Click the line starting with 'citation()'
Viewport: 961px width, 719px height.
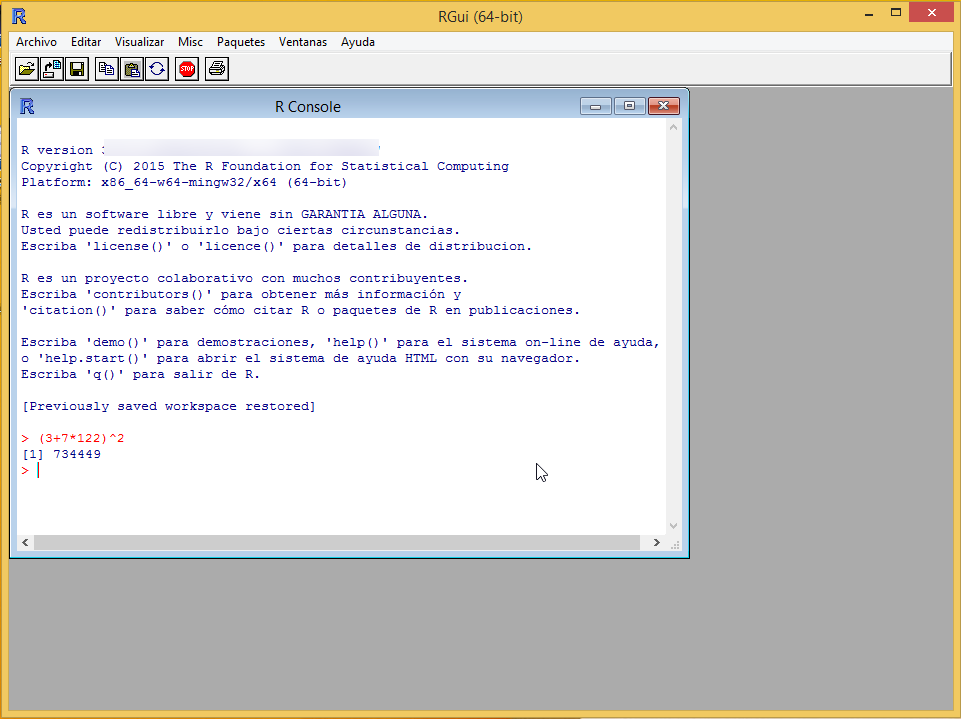[300, 310]
